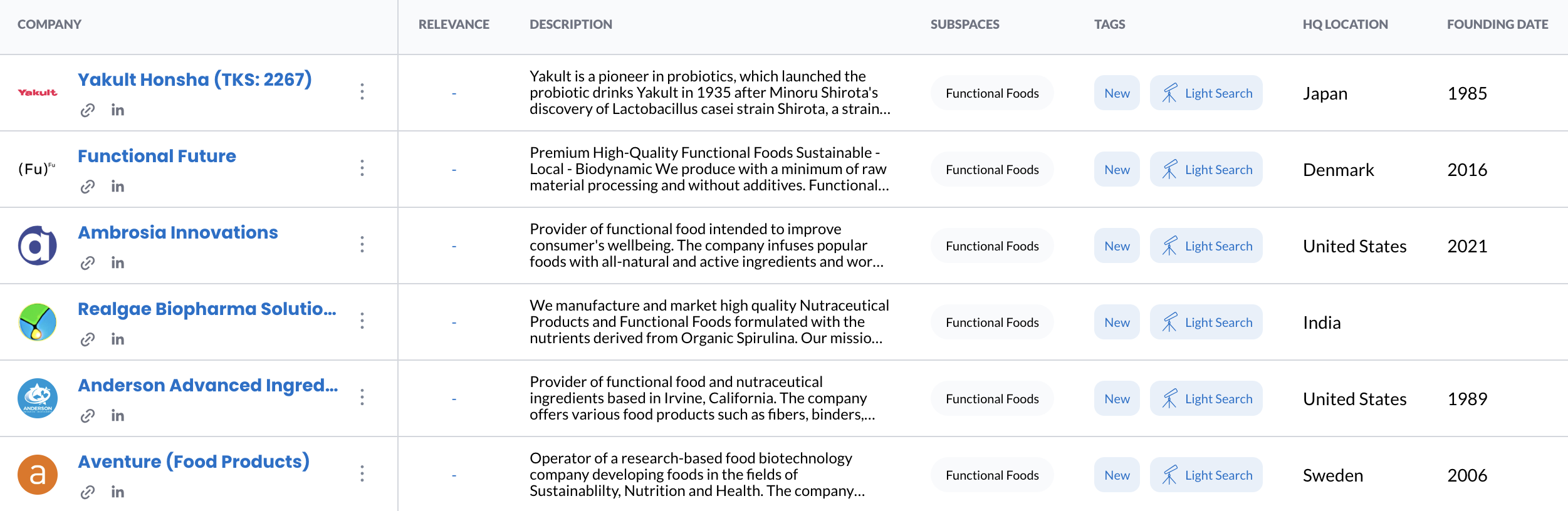Viewport: 1568px width, 511px height.
Task: Sort by the Founding Date column
Action: click(1497, 24)
